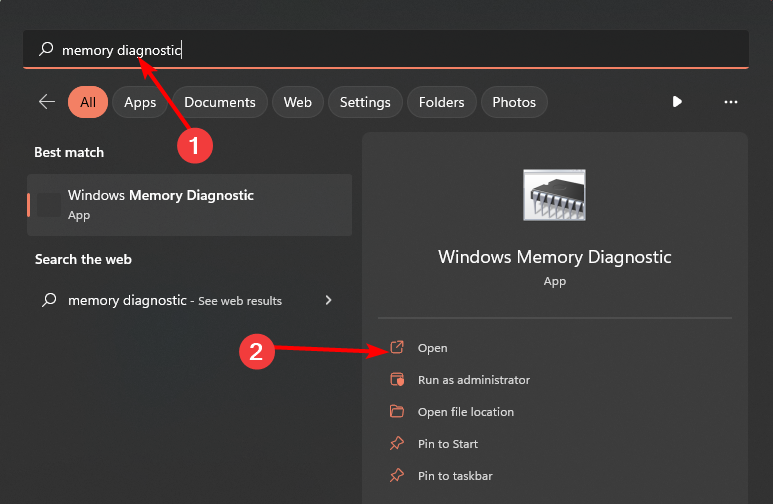Expand memory diagnostic web results chevron
This screenshot has height=504, width=773.
329,300
